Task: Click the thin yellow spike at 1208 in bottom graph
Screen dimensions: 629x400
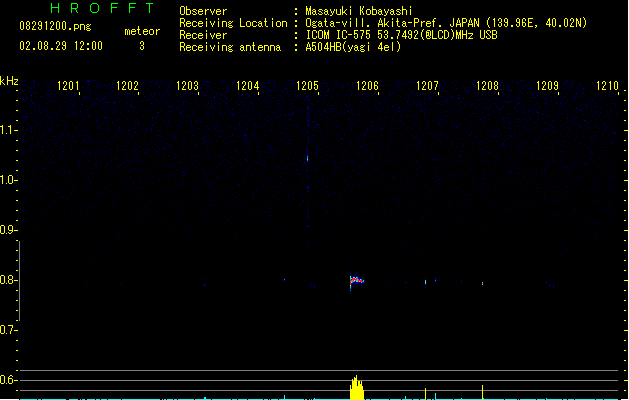Action: 482,392
